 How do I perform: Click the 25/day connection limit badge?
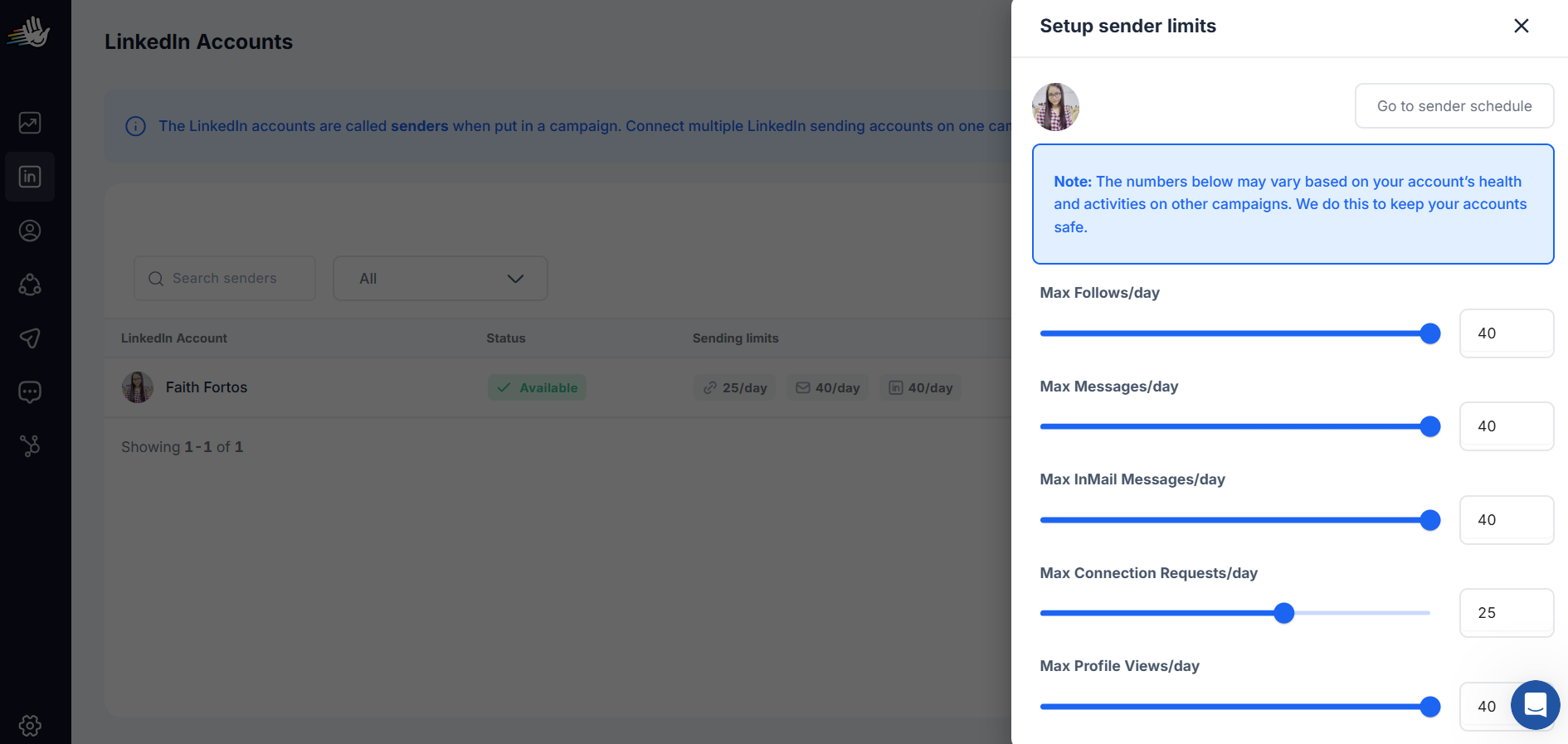tap(734, 387)
